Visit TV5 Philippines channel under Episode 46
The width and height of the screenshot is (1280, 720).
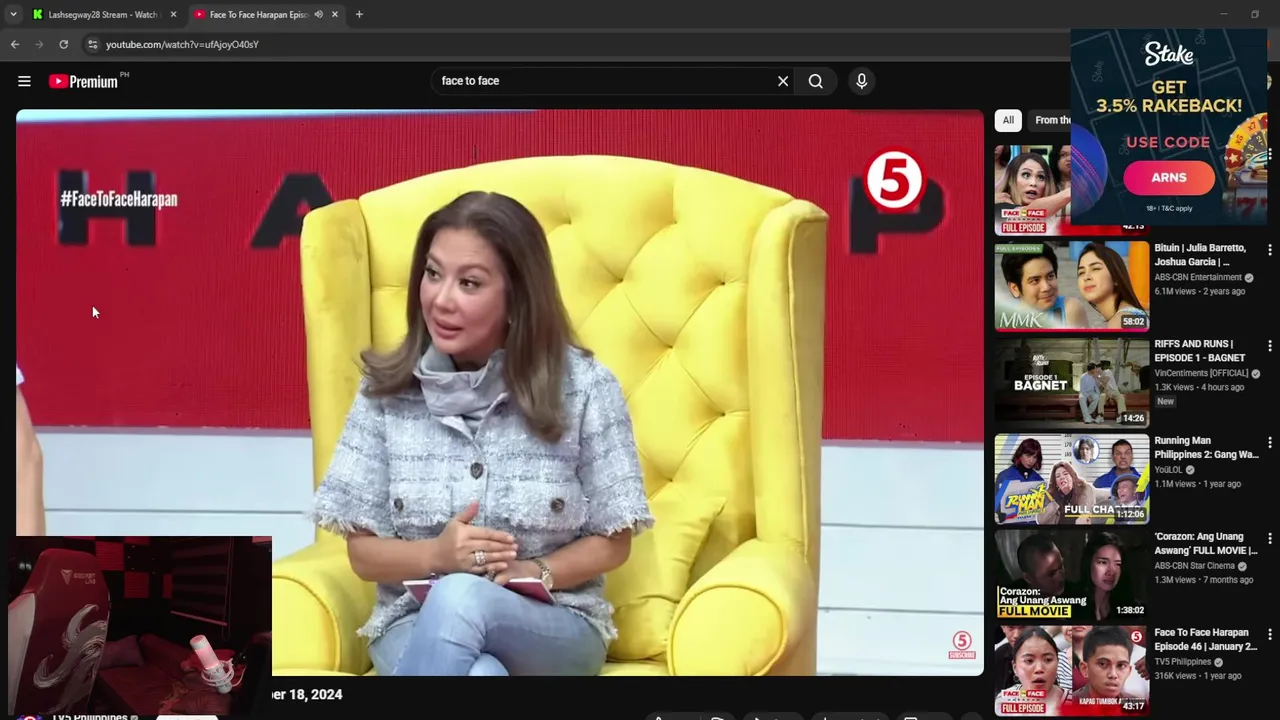(x=1183, y=661)
